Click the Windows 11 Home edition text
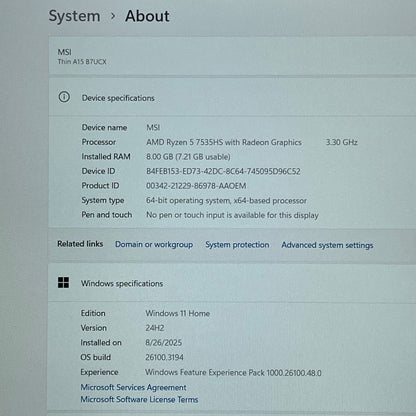 pos(178,313)
